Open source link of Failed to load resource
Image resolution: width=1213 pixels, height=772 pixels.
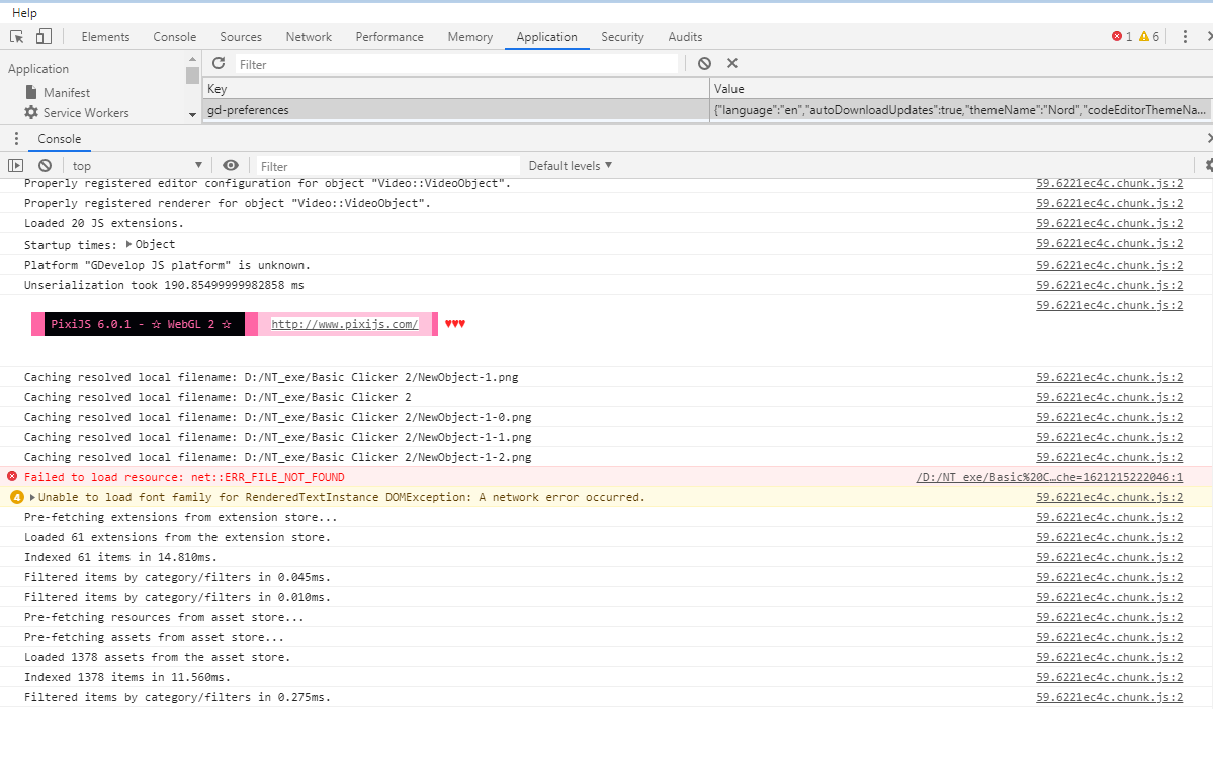1050,477
